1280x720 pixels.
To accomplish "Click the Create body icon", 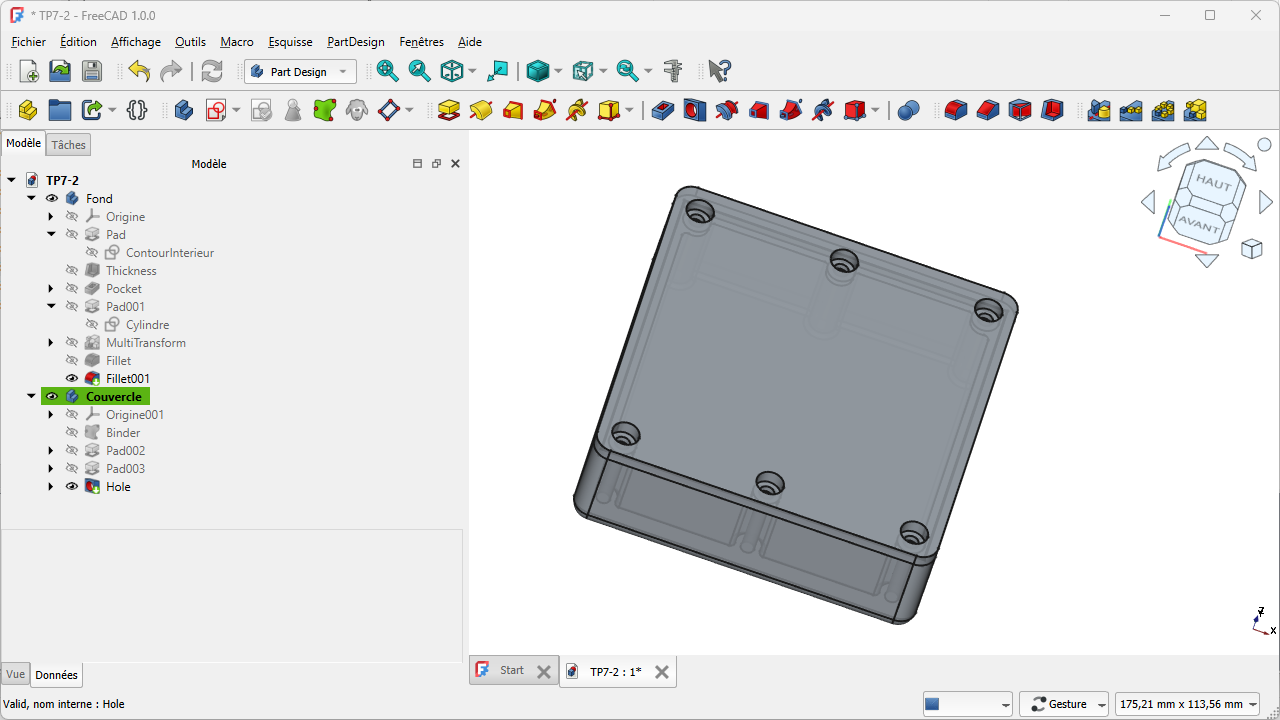I will 184,110.
